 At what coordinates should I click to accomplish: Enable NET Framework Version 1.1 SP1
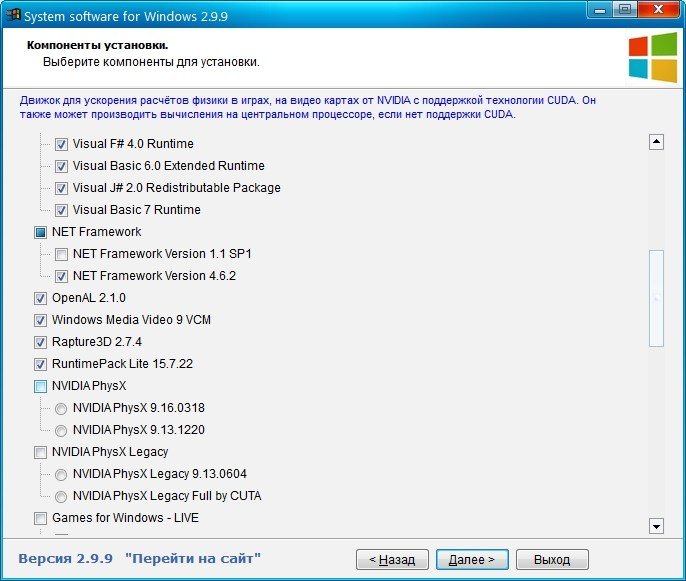(61, 254)
